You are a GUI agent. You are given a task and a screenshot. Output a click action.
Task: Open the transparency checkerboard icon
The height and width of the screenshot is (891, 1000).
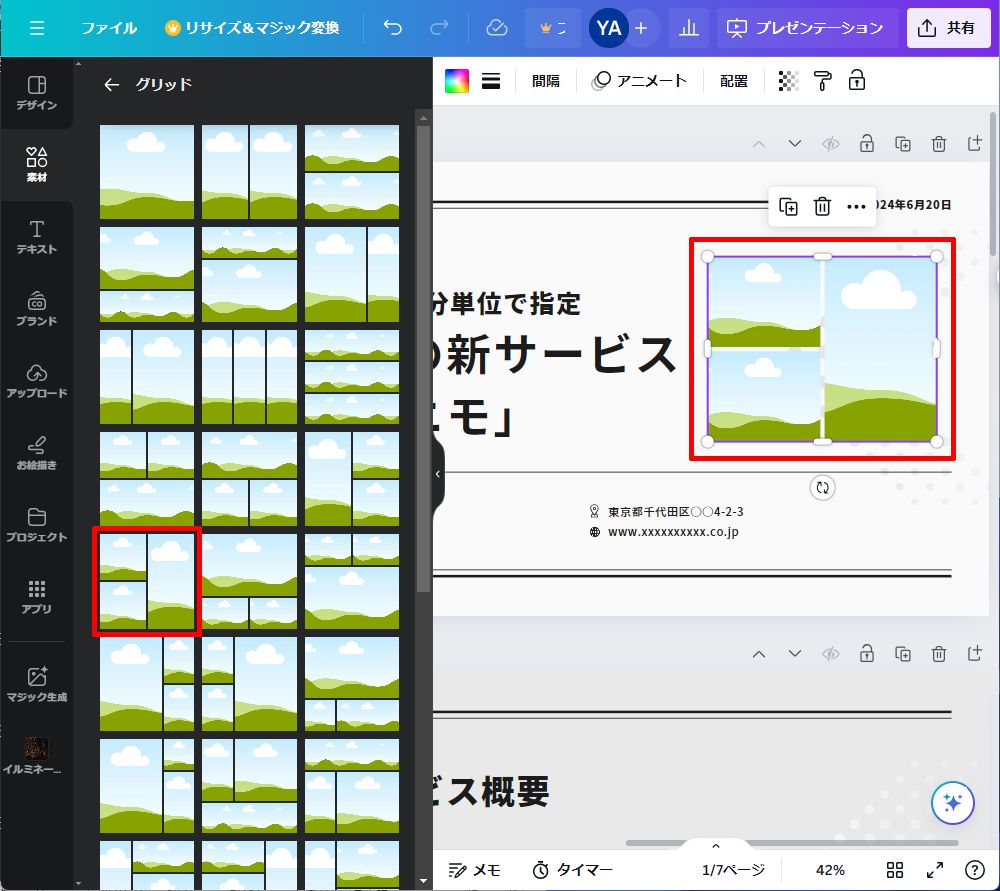click(x=789, y=81)
